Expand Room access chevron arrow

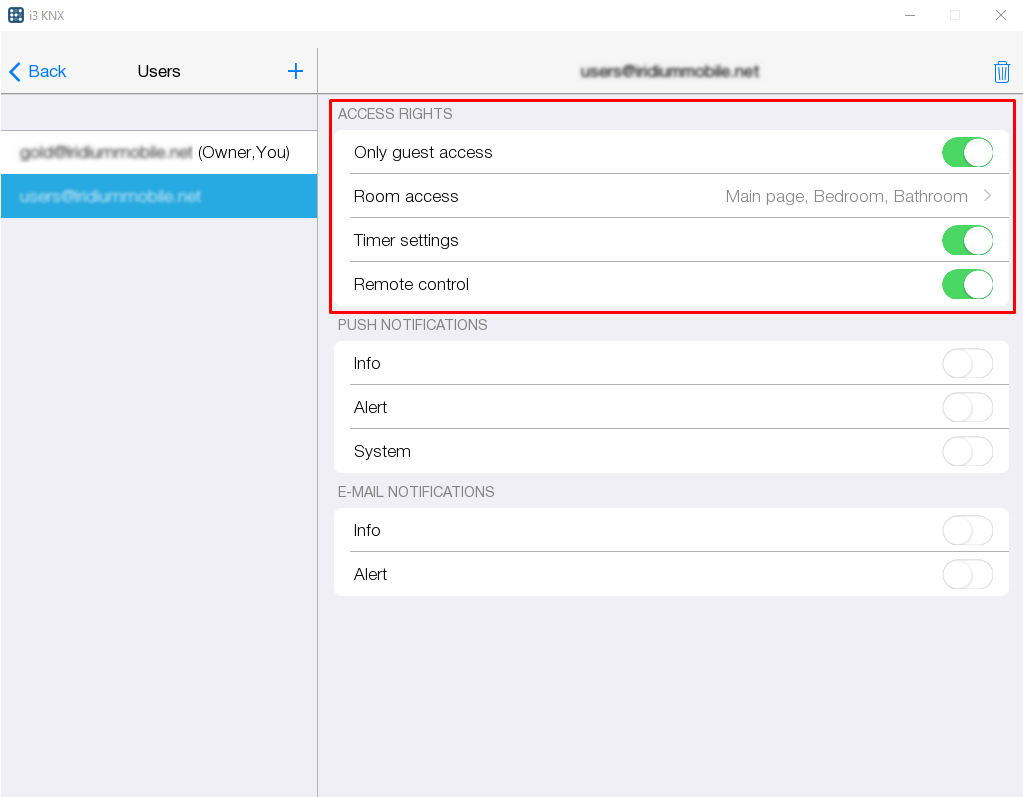pos(988,197)
